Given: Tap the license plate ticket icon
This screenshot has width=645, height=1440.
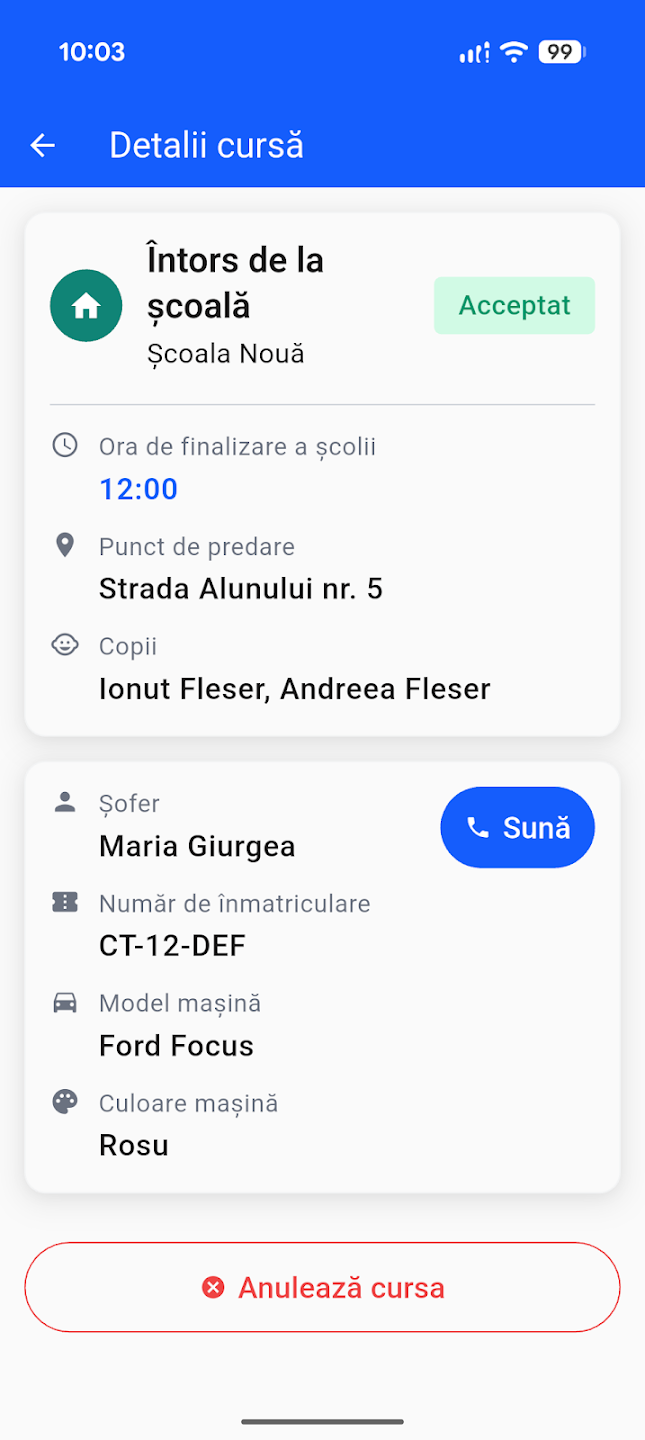Looking at the screenshot, I should pos(65,902).
